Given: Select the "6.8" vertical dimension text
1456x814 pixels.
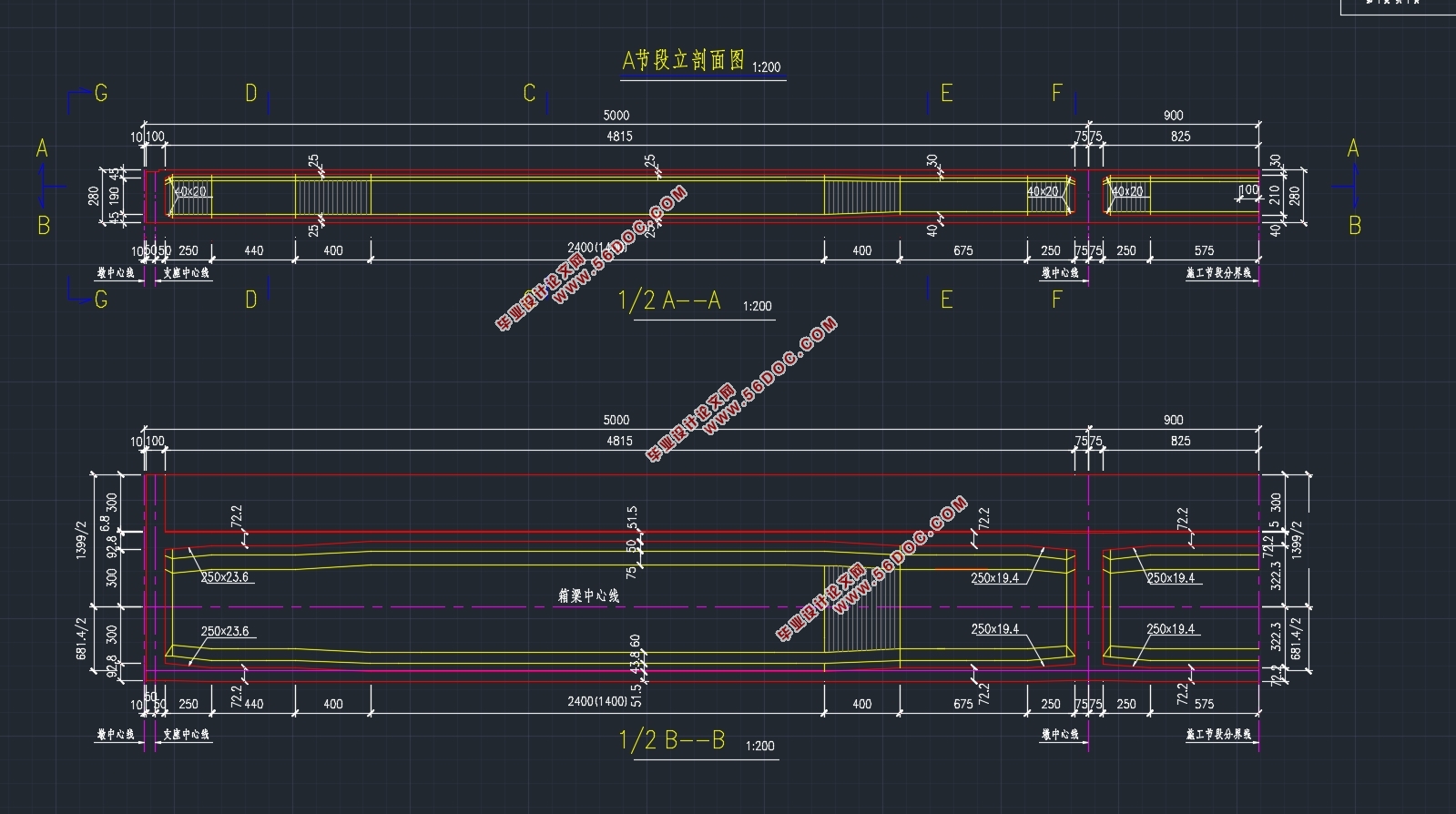Looking at the screenshot, I should pos(105,524).
